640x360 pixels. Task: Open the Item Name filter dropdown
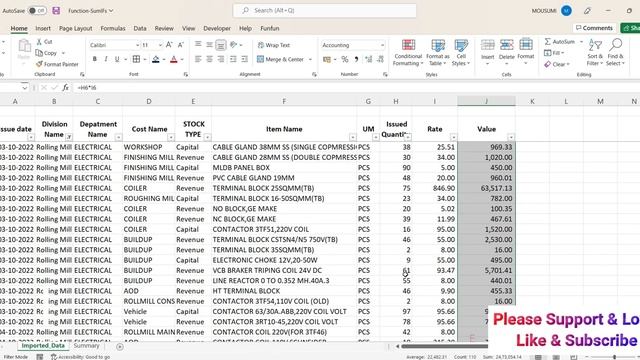click(352, 137)
